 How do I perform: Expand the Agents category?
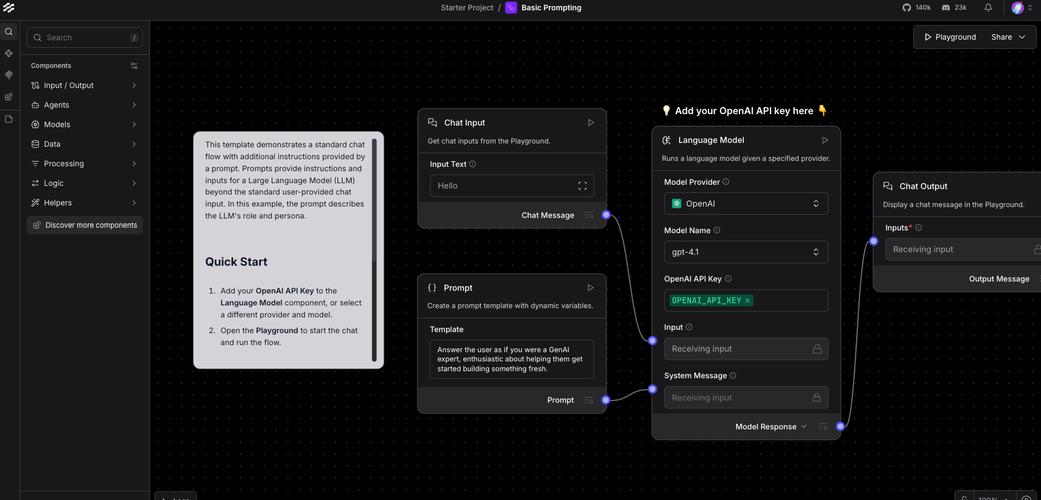tap(84, 105)
